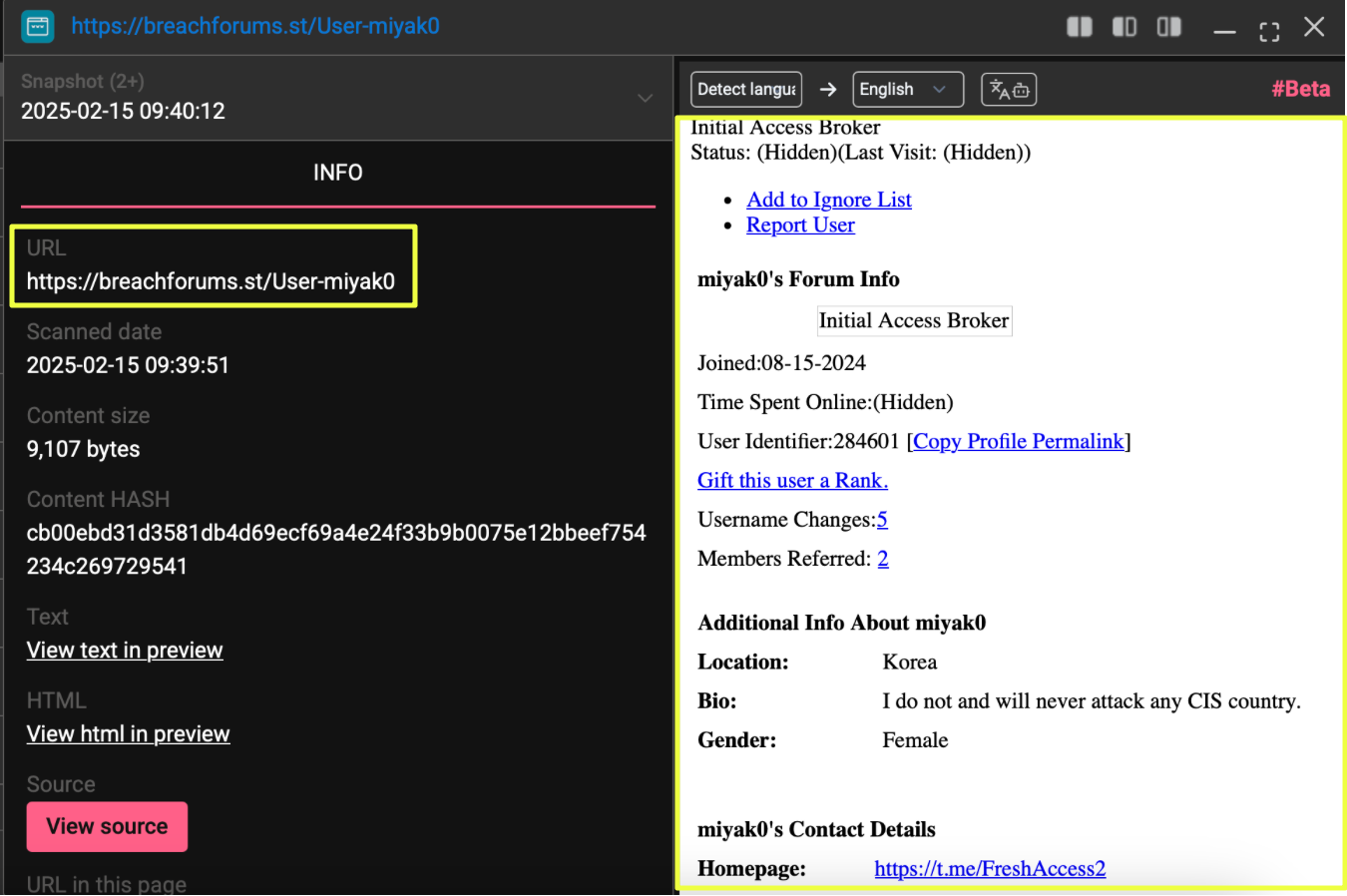Click the Report User link
1347x896 pixels.
click(x=800, y=225)
